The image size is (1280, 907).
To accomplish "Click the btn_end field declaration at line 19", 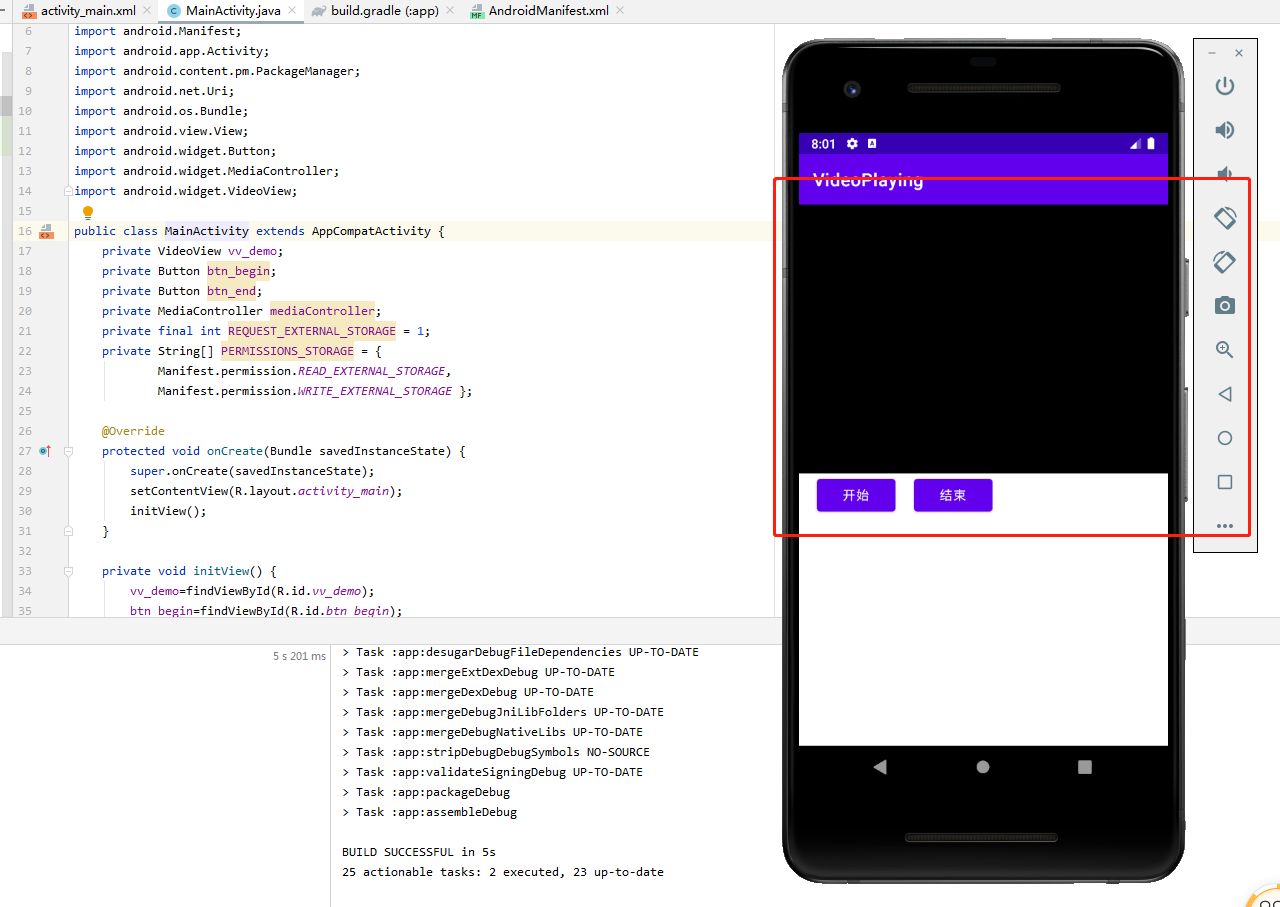I will tap(232, 291).
